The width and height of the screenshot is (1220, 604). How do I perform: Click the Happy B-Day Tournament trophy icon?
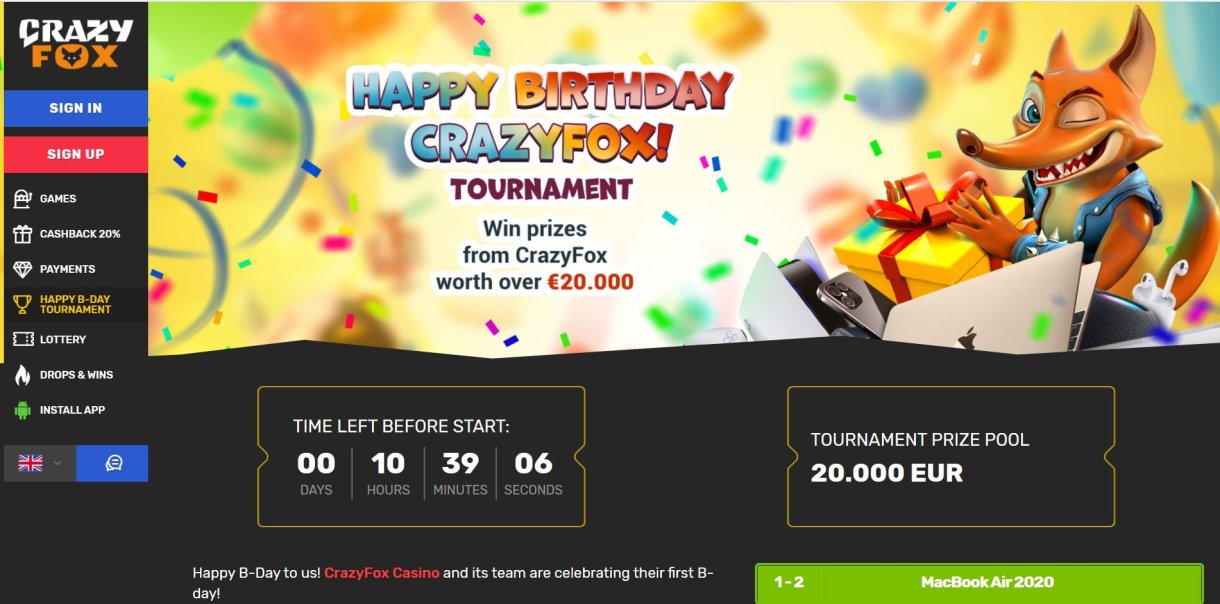[22, 304]
